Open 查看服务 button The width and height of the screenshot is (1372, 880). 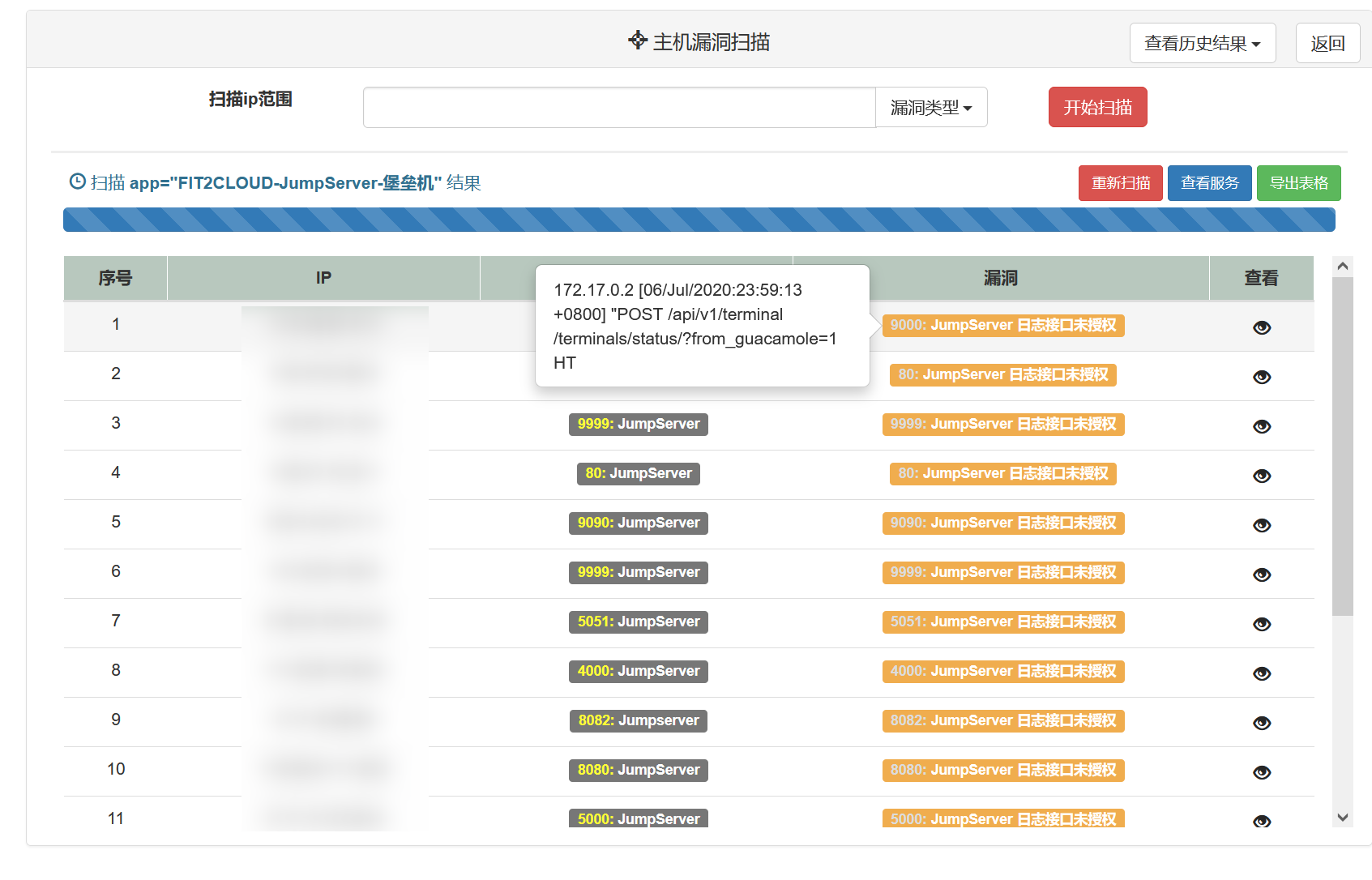click(x=1209, y=183)
